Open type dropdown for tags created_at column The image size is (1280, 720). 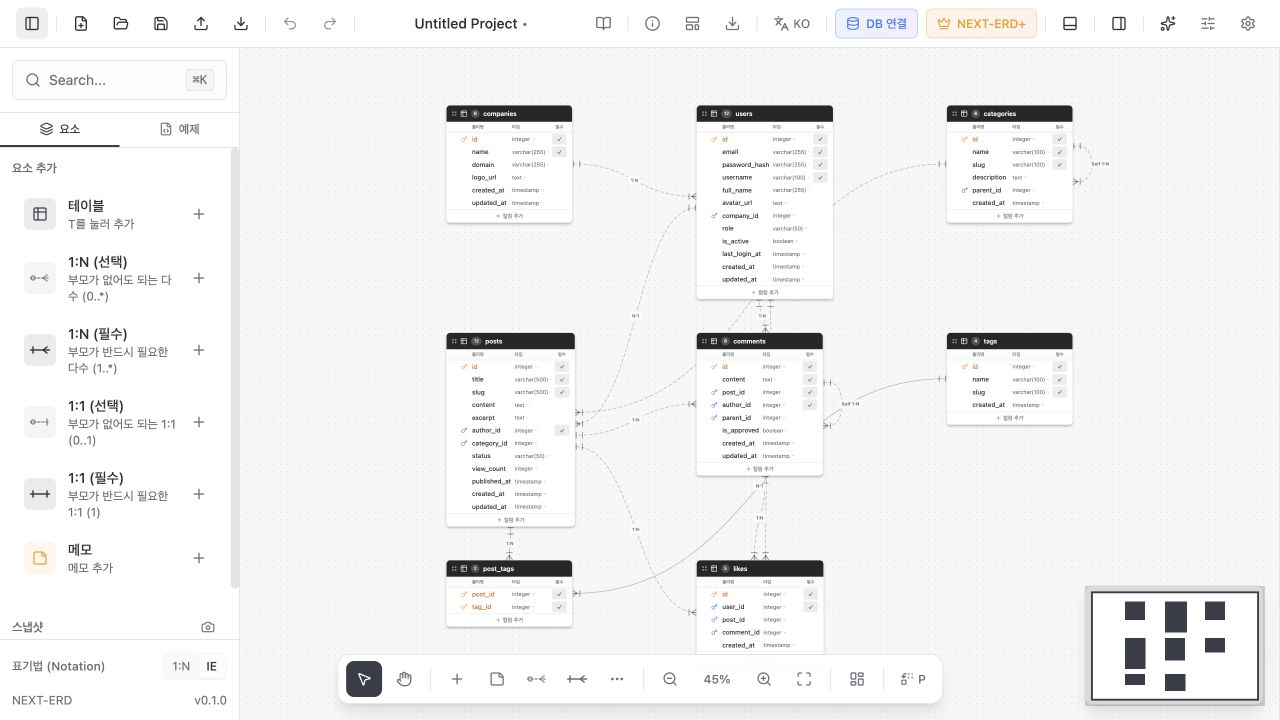[1027, 405]
